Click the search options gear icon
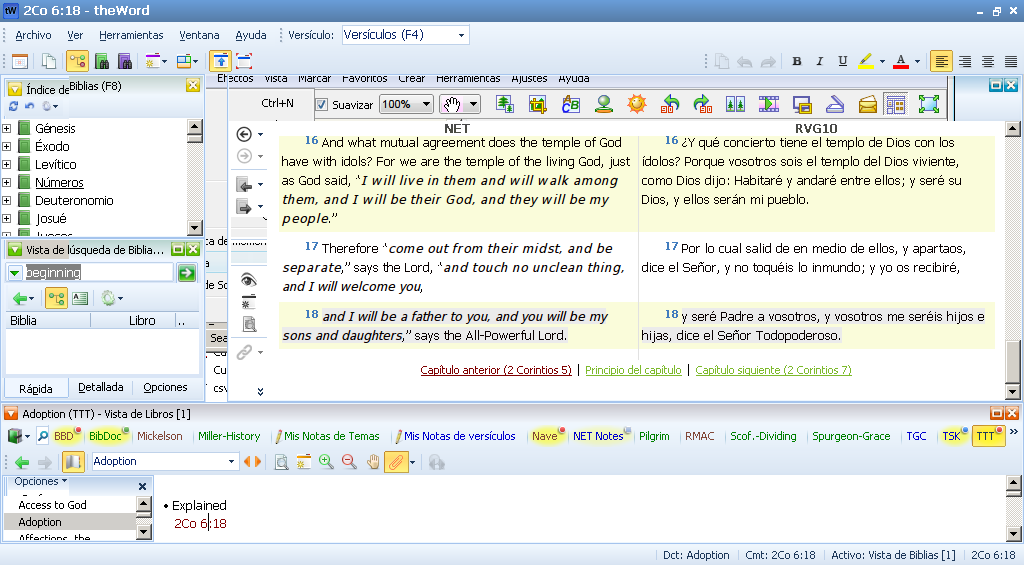 [108, 298]
